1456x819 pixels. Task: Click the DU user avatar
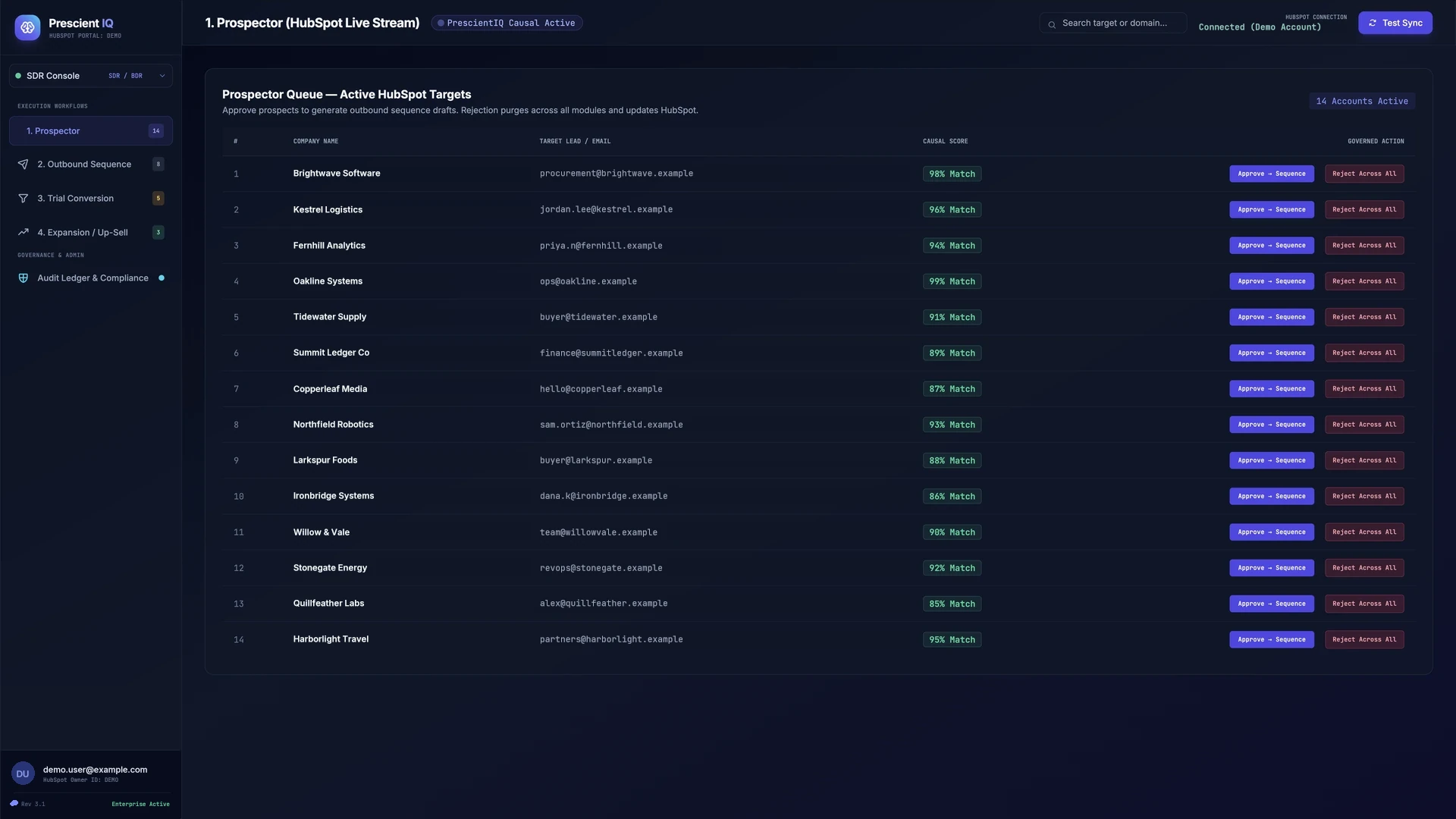click(23, 774)
